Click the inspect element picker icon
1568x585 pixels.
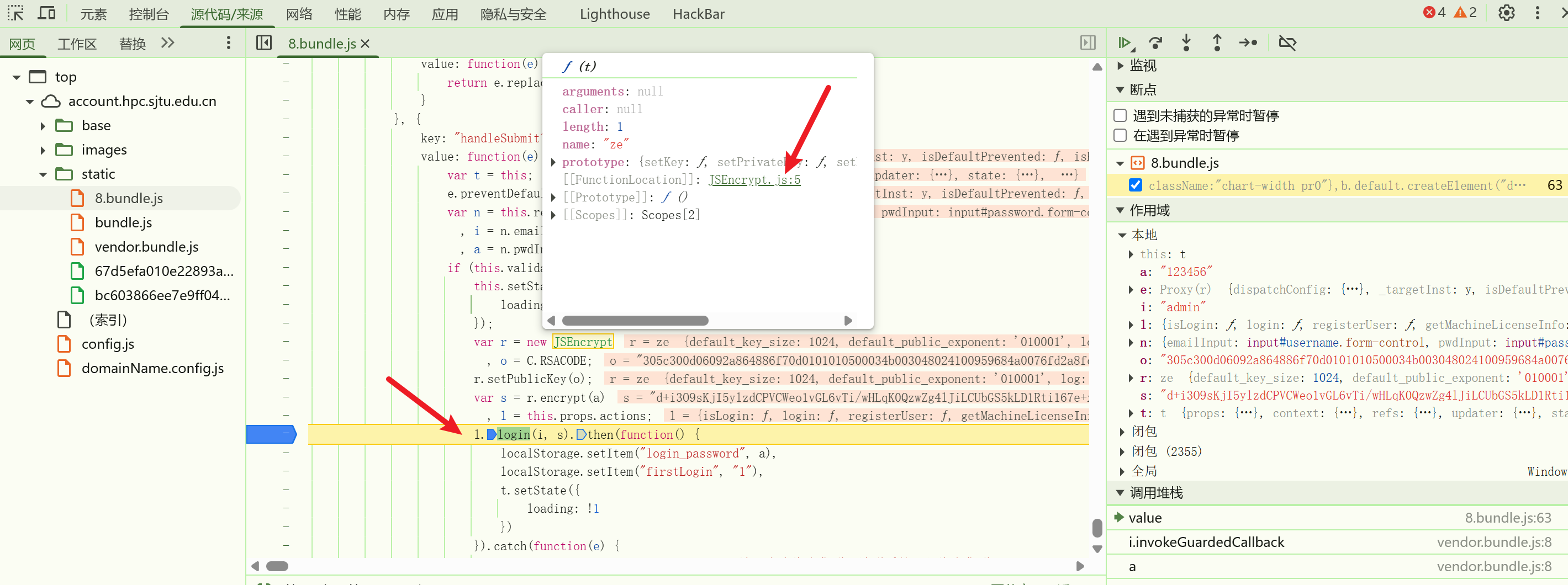pos(15,13)
